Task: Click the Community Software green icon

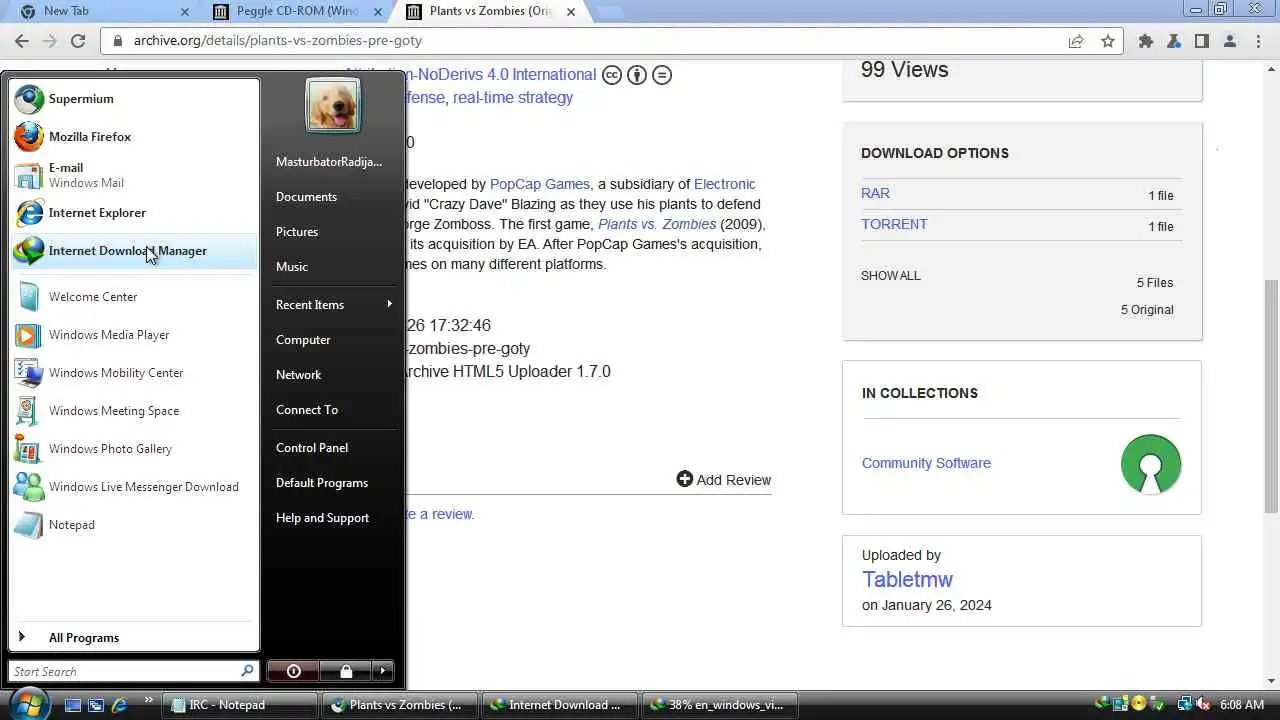Action: [x=1151, y=464]
